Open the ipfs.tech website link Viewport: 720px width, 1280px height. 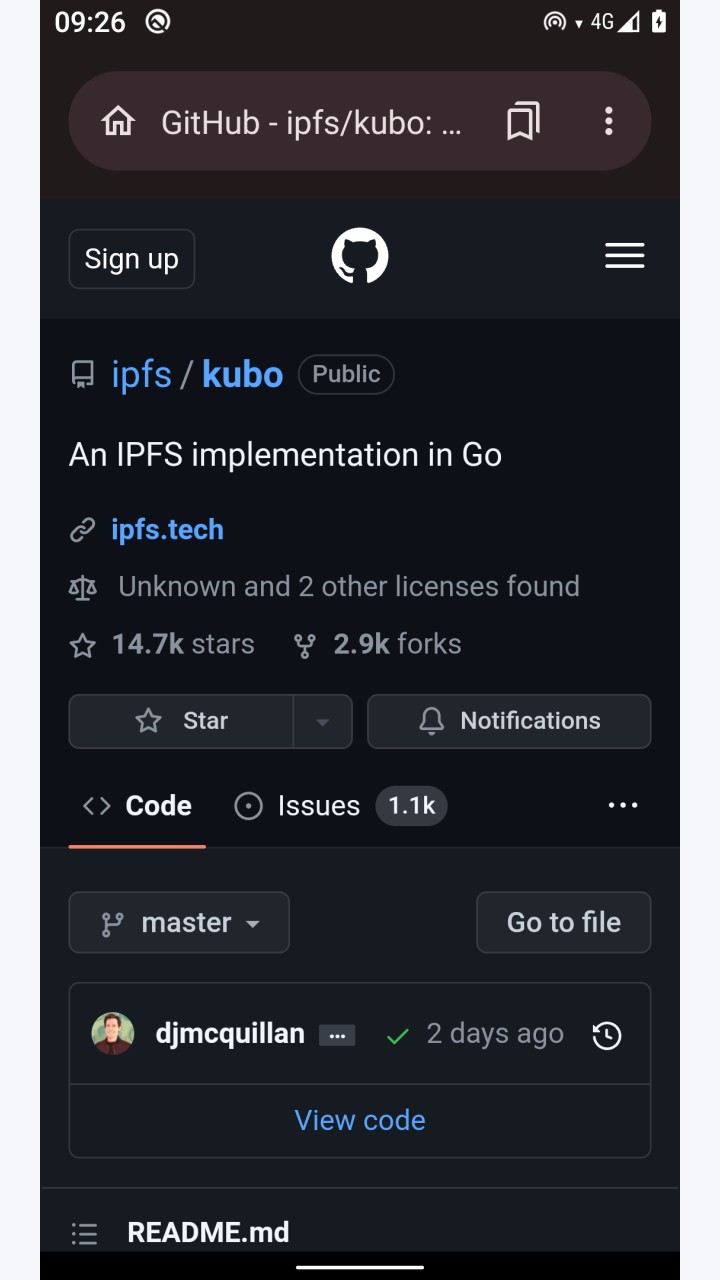coord(167,530)
